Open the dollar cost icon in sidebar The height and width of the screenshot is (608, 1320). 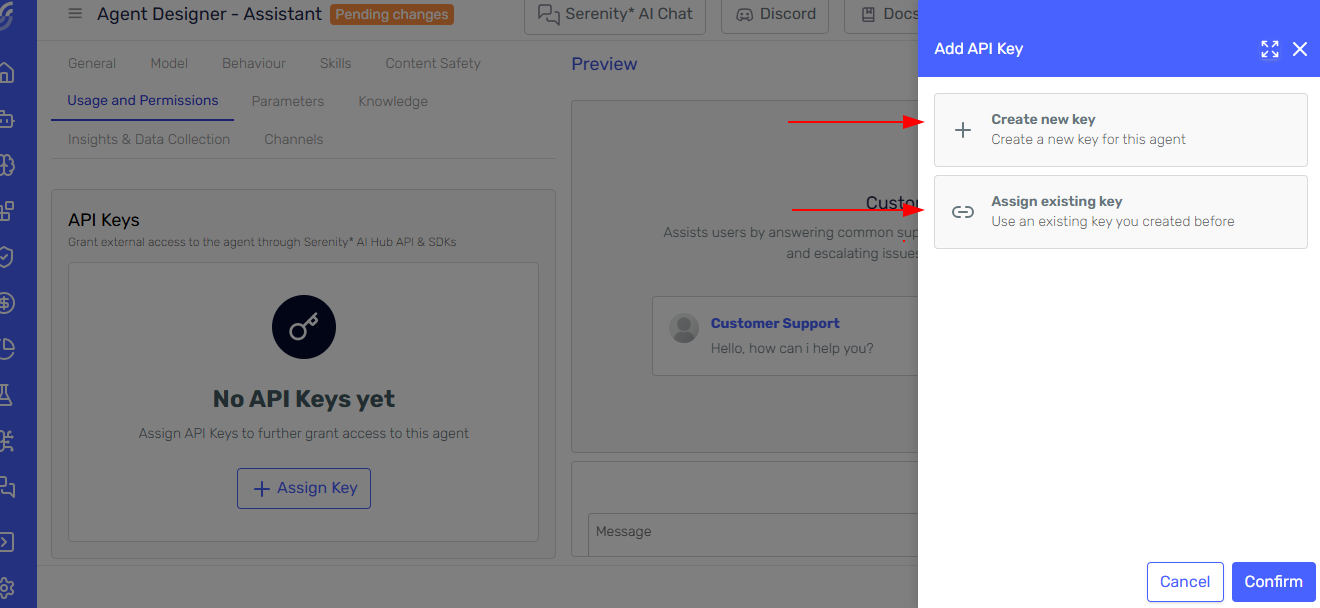[x=7, y=303]
